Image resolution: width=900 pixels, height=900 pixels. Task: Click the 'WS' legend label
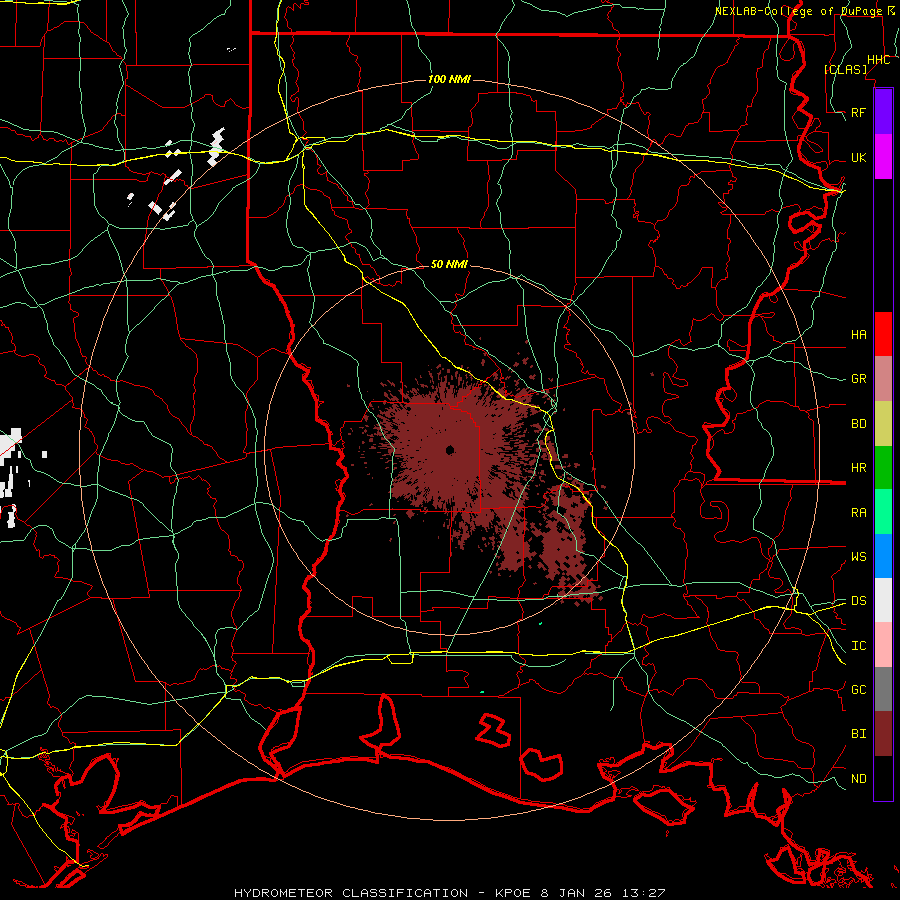pos(859,557)
